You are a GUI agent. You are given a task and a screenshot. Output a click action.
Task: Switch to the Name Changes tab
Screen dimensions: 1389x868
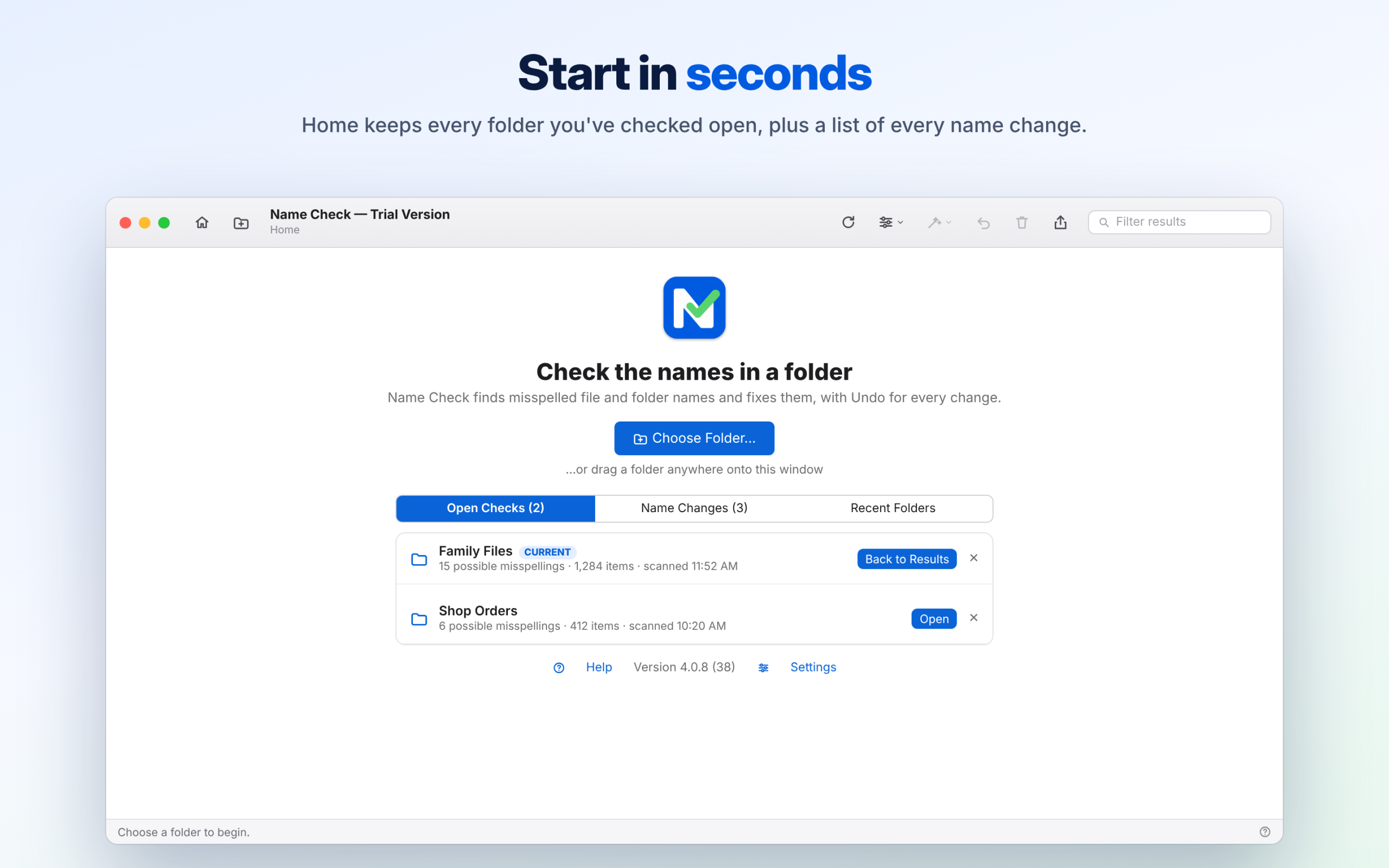tap(694, 508)
